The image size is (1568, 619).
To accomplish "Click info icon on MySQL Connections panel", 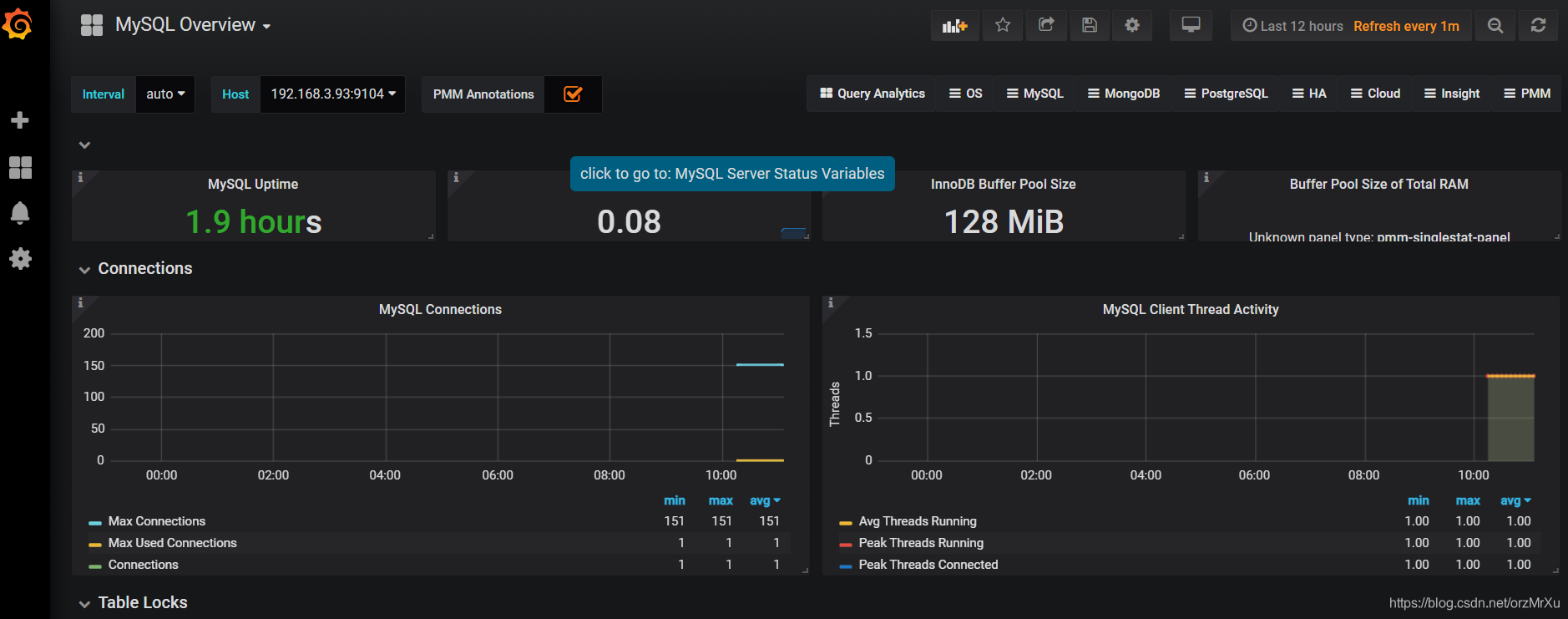I will coord(80,302).
